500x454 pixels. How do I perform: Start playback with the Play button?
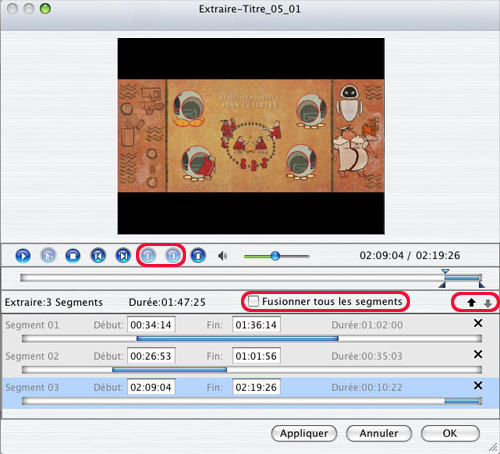[23, 256]
